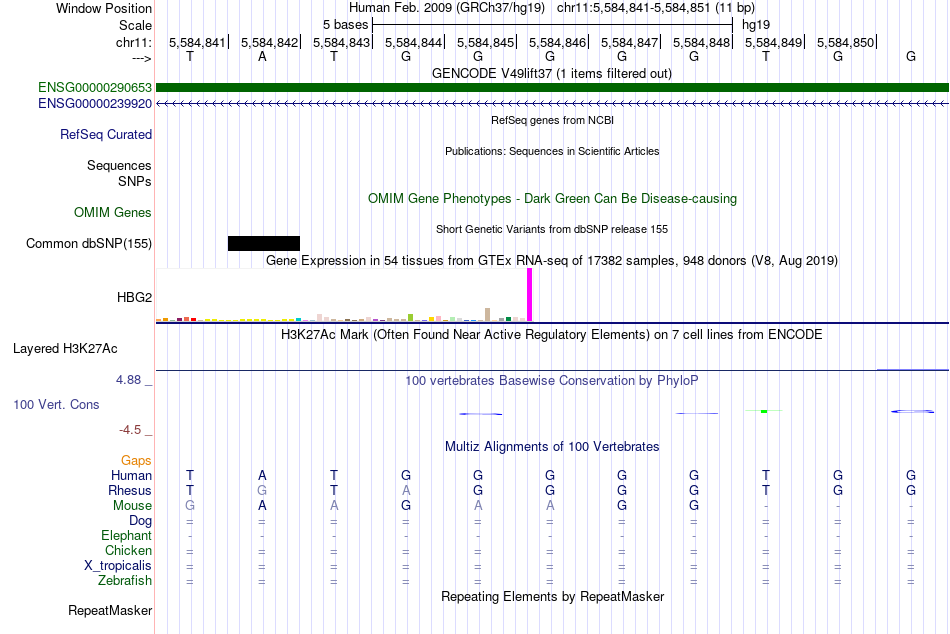
Task: Click the 4.88 PhyloP upper scale value
Action: (128, 380)
